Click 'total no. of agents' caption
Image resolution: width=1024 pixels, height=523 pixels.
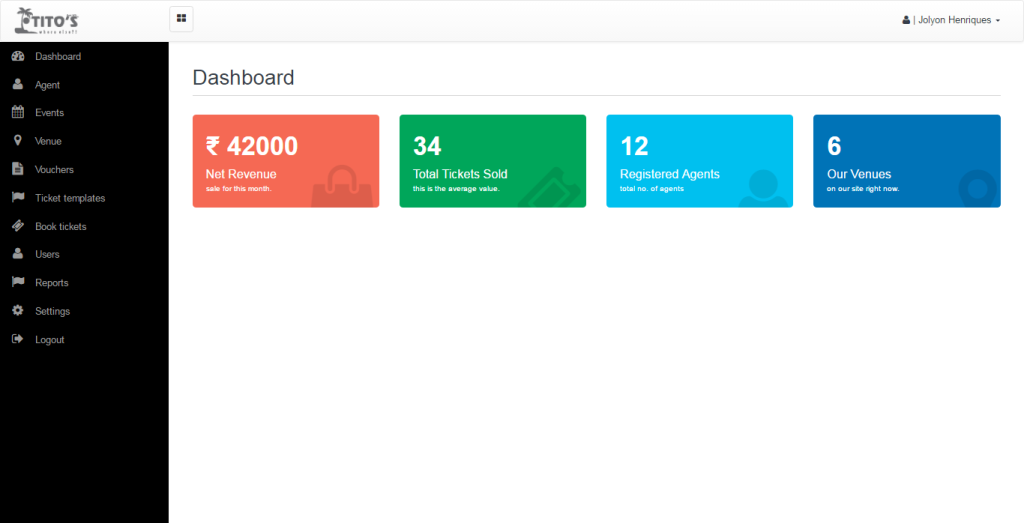(x=652, y=189)
